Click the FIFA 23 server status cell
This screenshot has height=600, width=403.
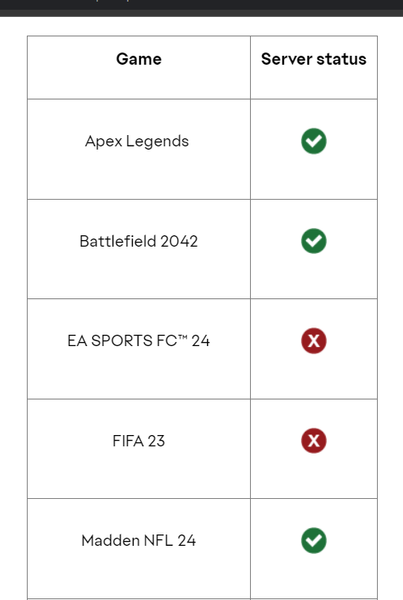point(314,449)
